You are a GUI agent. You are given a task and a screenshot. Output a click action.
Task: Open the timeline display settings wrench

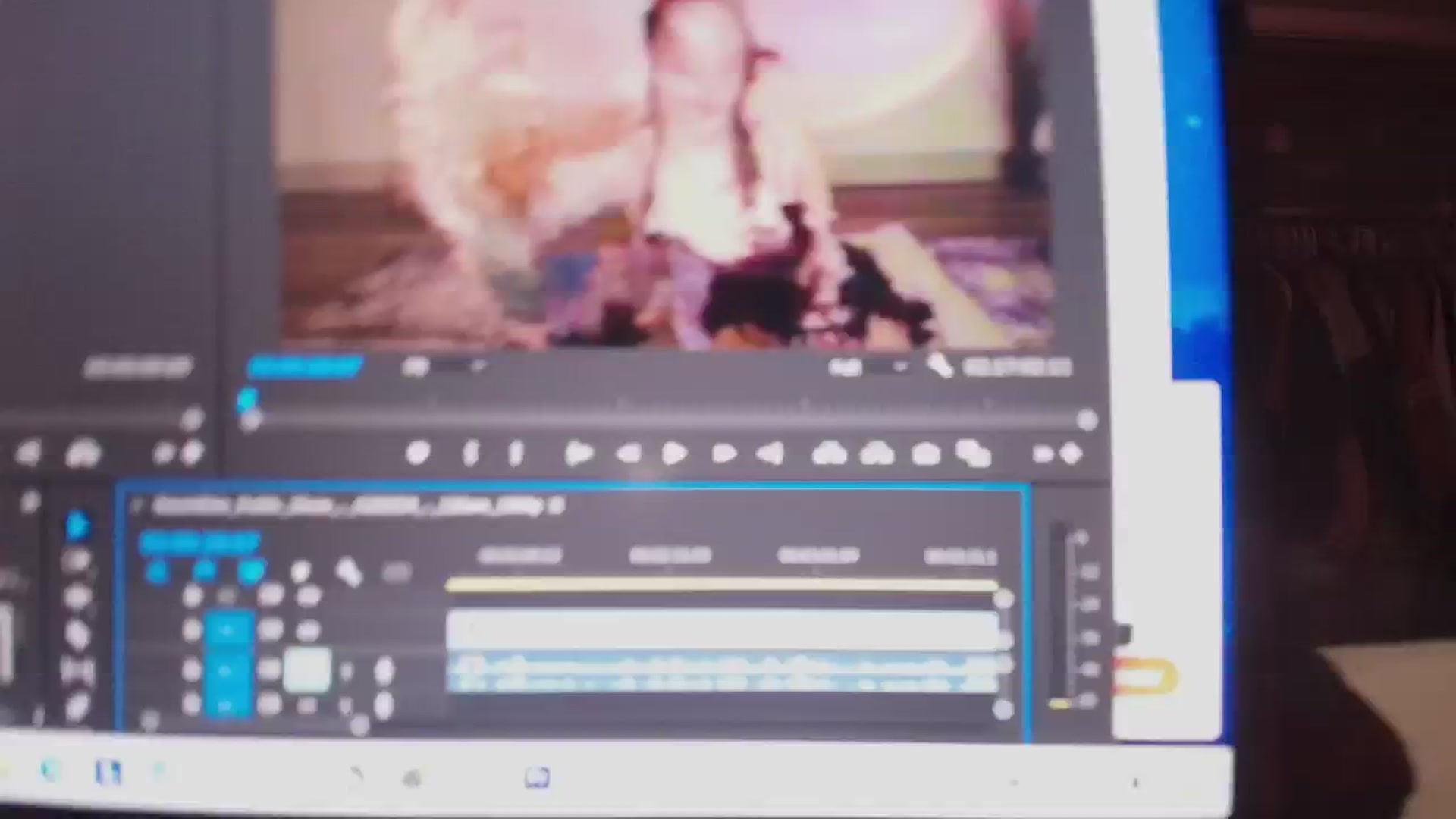348,572
